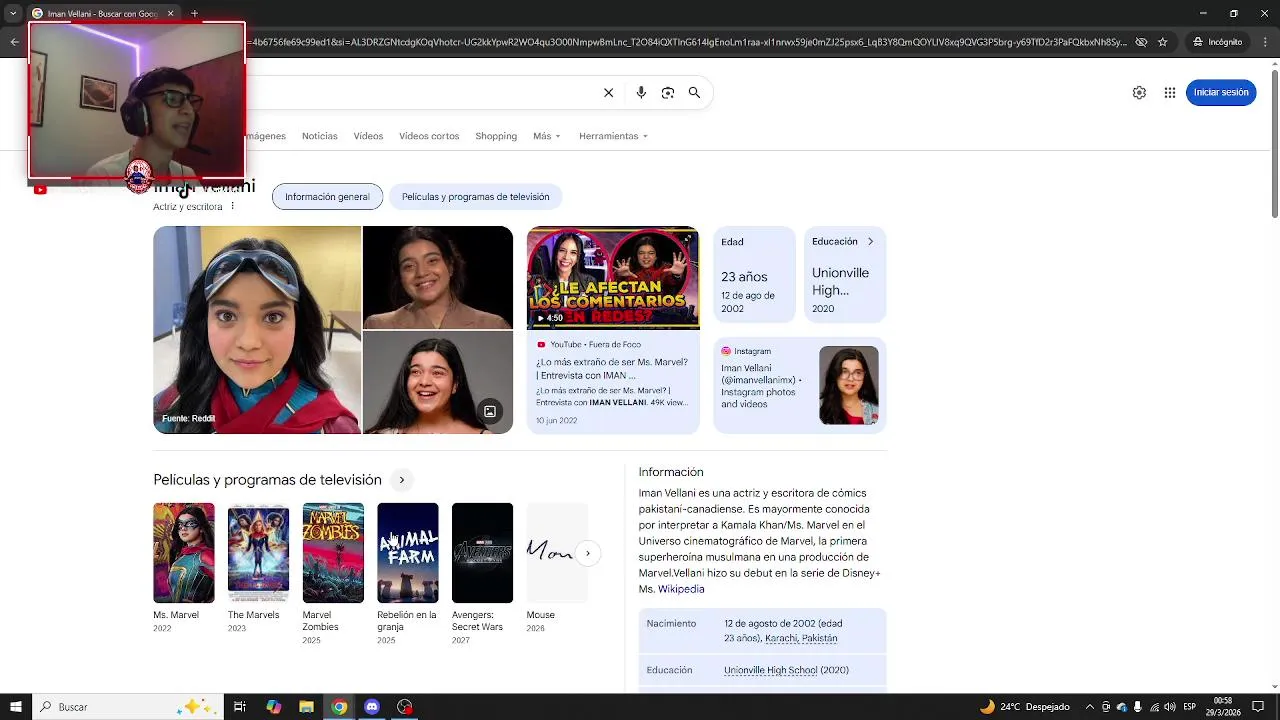Open Avengers: Secret Wars poster
Screen dimensions: 1280x720
click(x=482, y=553)
